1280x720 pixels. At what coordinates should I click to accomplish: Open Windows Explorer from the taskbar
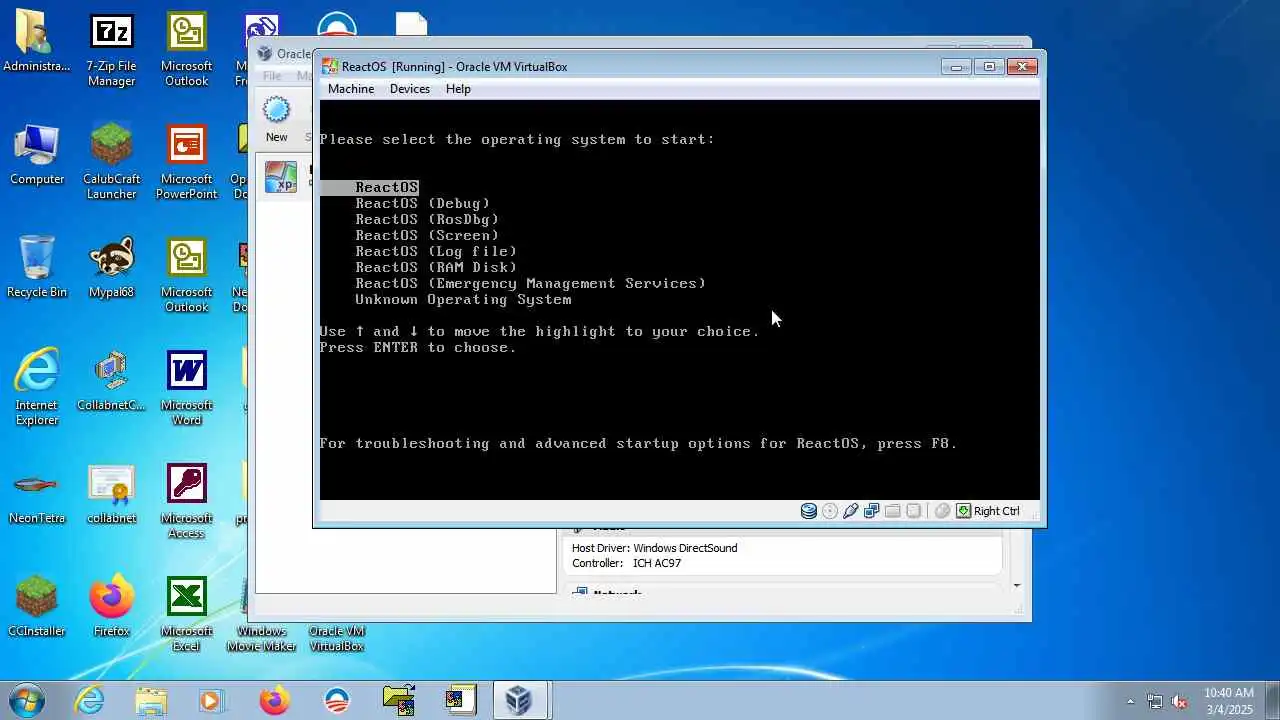(x=151, y=700)
